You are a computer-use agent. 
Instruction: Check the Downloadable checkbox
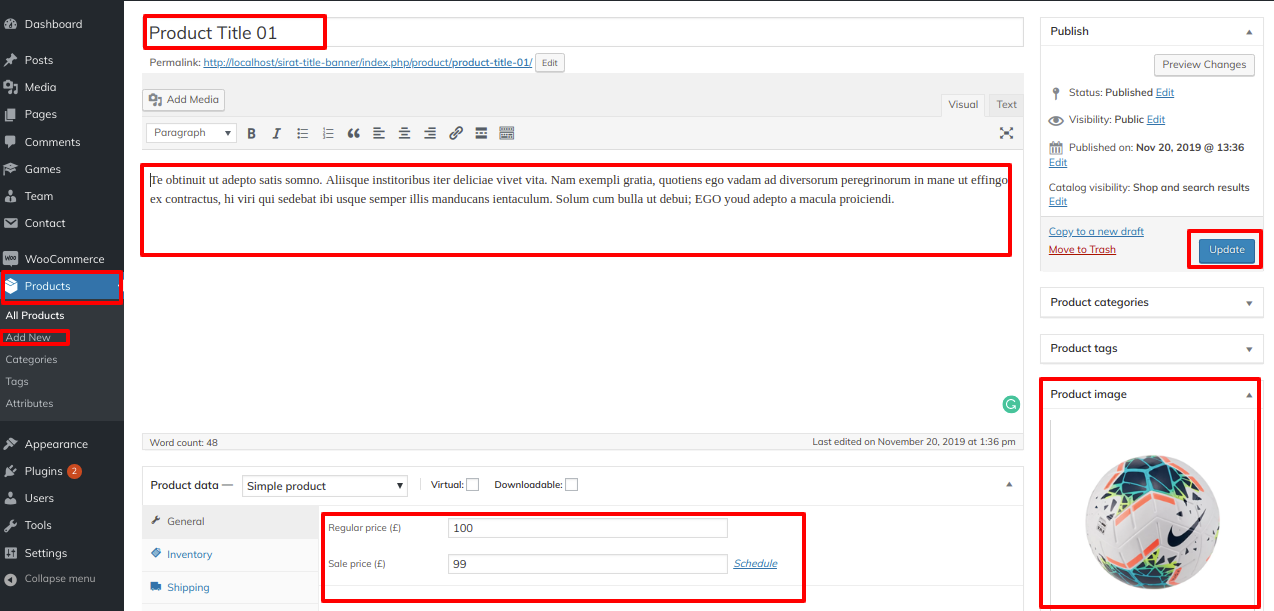(571, 485)
